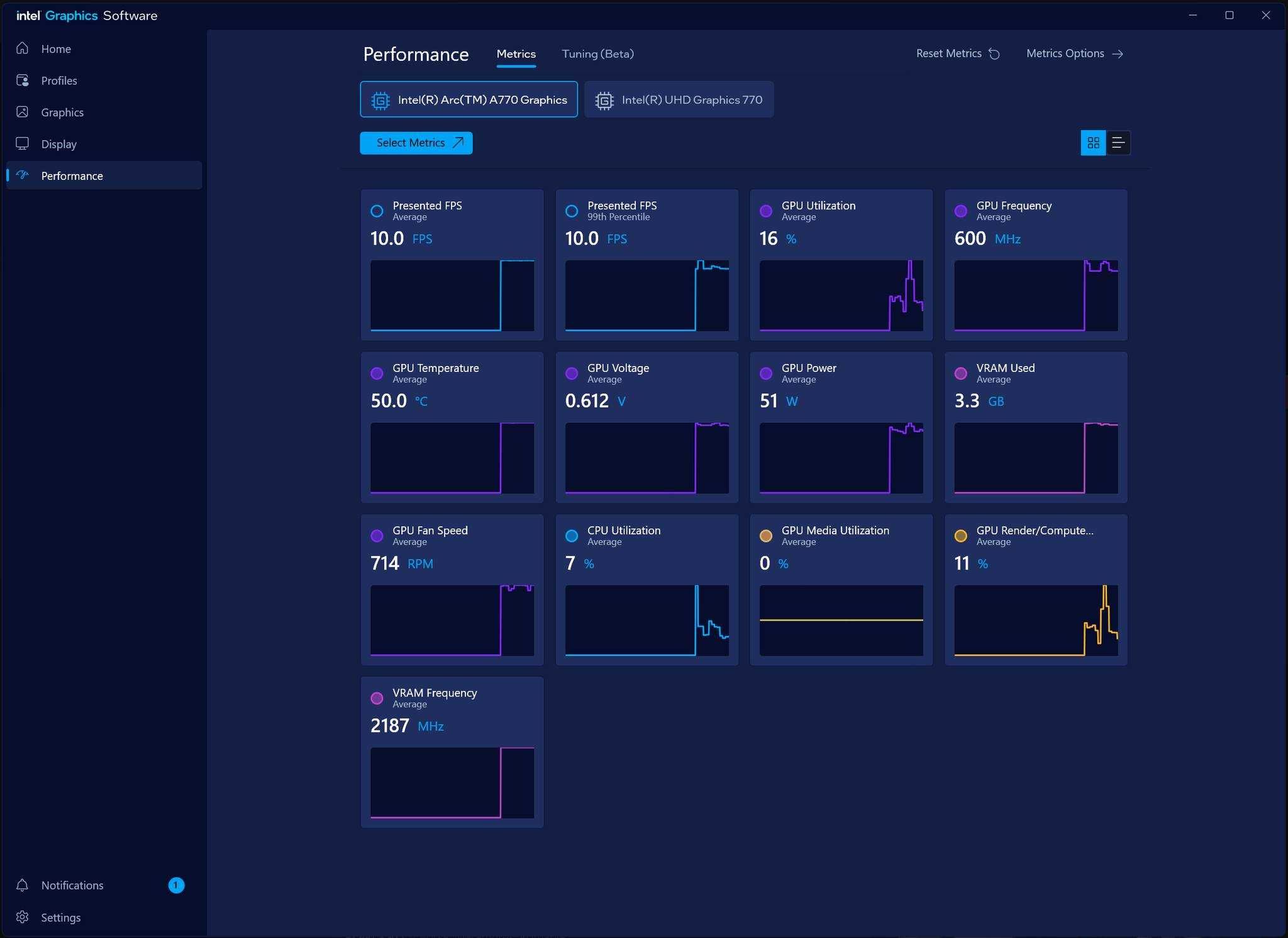Image resolution: width=1288 pixels, height=938 pixels.
Task: Select Intel Arc A770 Graphics adapter
Action: [x=469, y=99]
